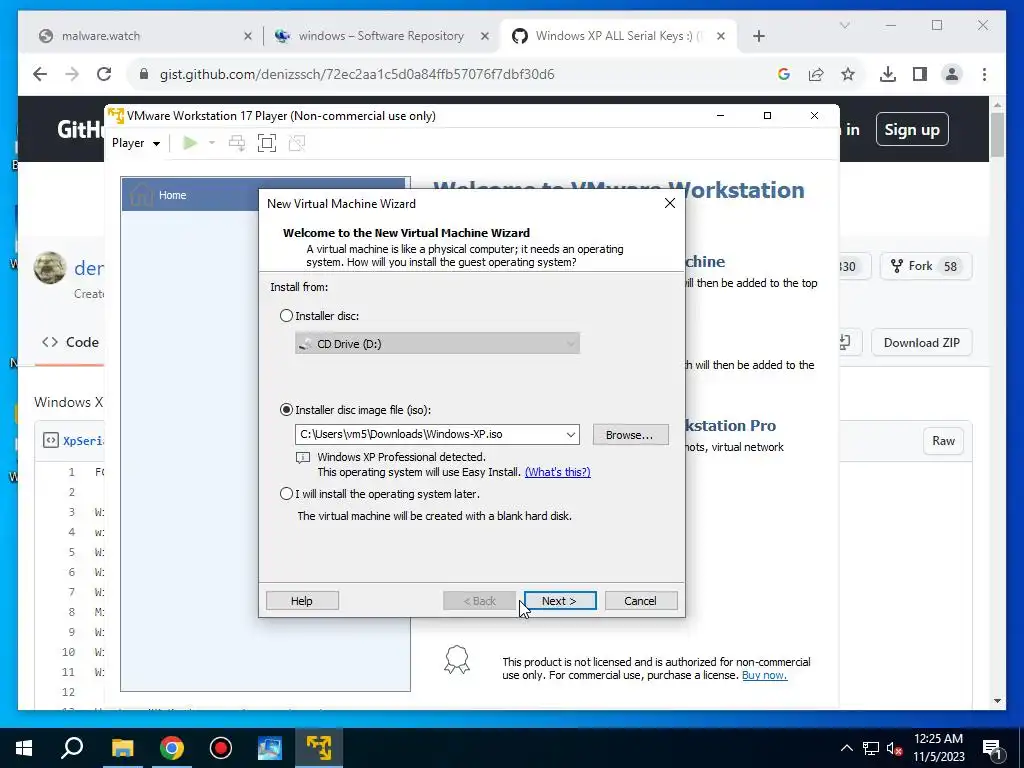Select the Windows XP ALL Serial Keys tab

click(618, 36)
